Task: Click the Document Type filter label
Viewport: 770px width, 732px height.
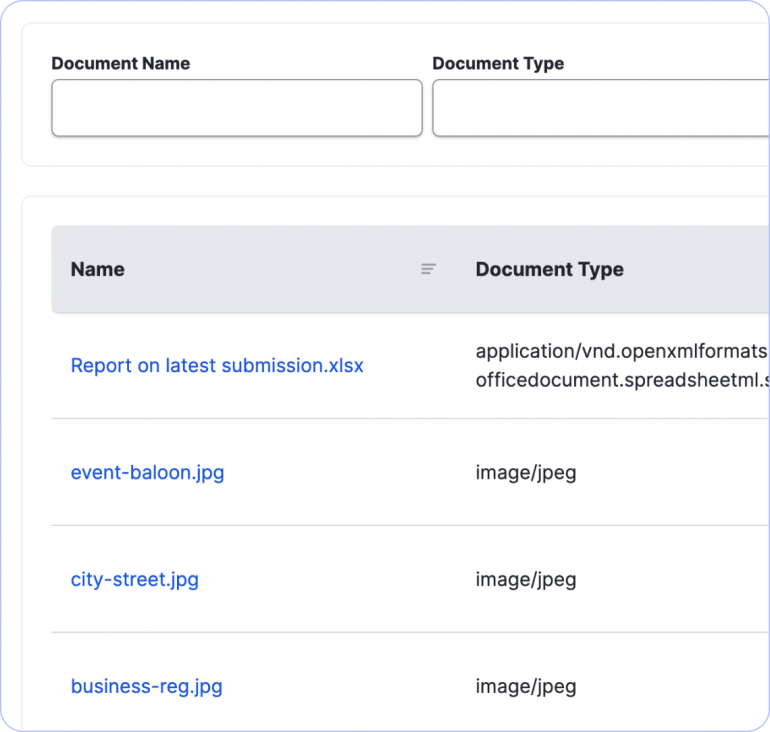Action: (x=498, y=63)
